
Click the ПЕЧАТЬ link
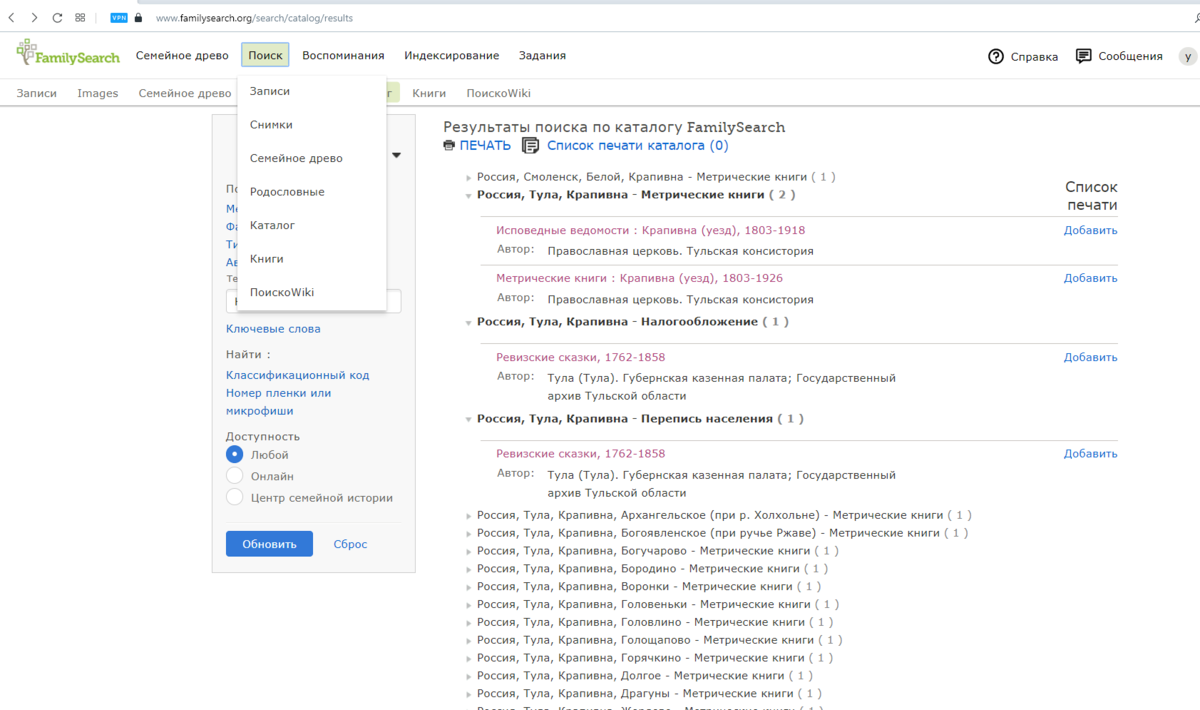(x=485, y=146)
